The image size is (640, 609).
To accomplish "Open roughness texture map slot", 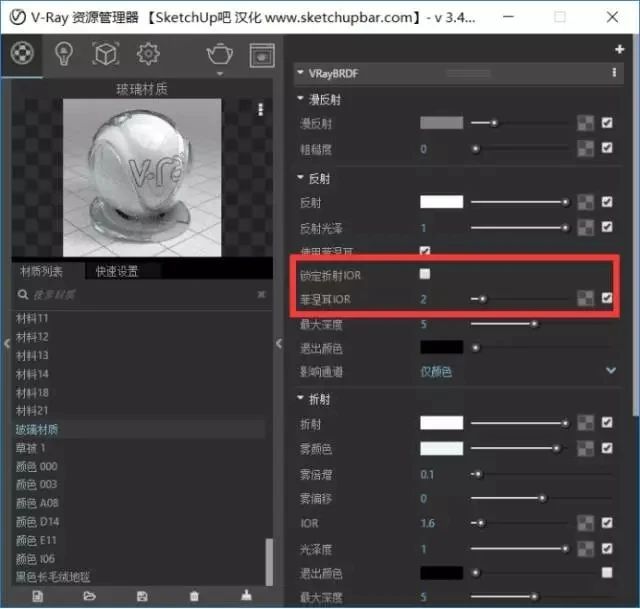I will point(585,149).
